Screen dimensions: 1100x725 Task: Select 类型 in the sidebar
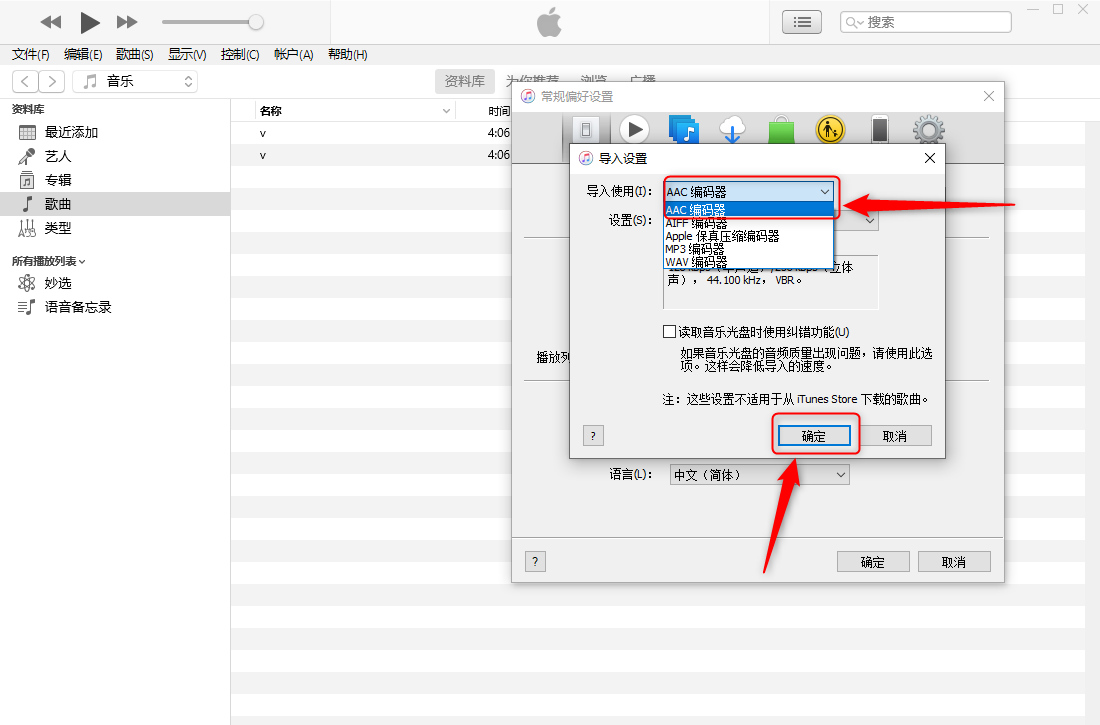tap(58, 228)
